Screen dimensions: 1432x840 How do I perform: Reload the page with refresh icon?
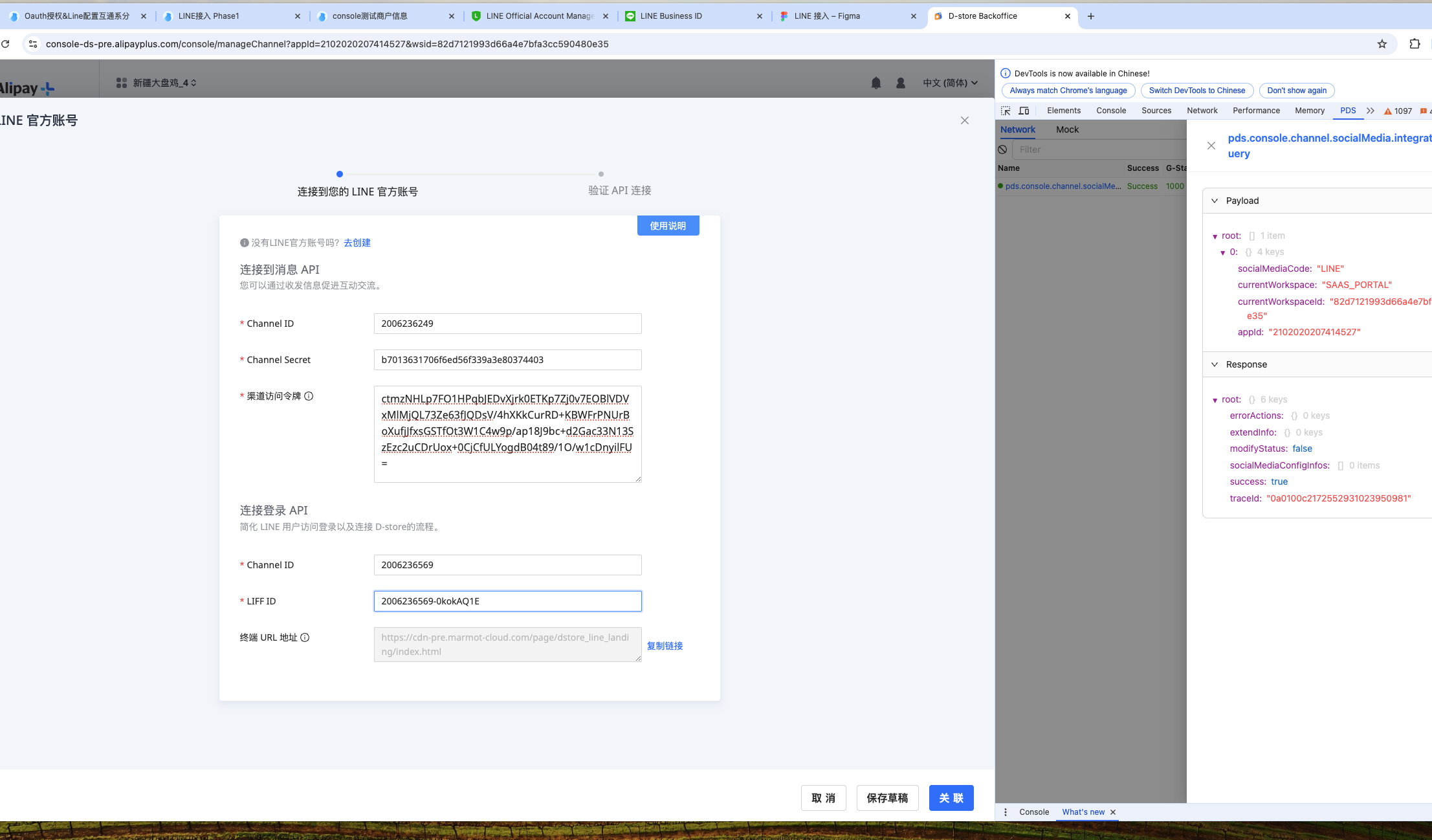click(x=6, y=44)
